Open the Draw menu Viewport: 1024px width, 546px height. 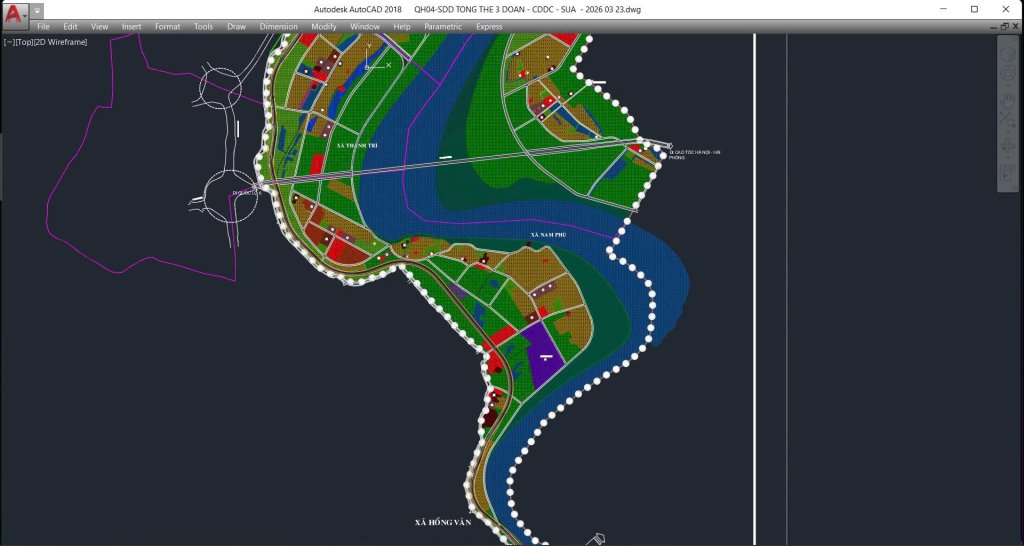pyautogui.click(x=236, y=27)
